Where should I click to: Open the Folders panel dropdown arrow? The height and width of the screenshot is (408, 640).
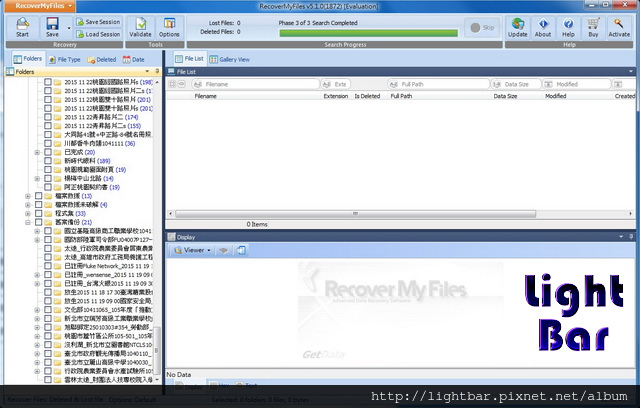pyautogui.click(x=147, y=71)
